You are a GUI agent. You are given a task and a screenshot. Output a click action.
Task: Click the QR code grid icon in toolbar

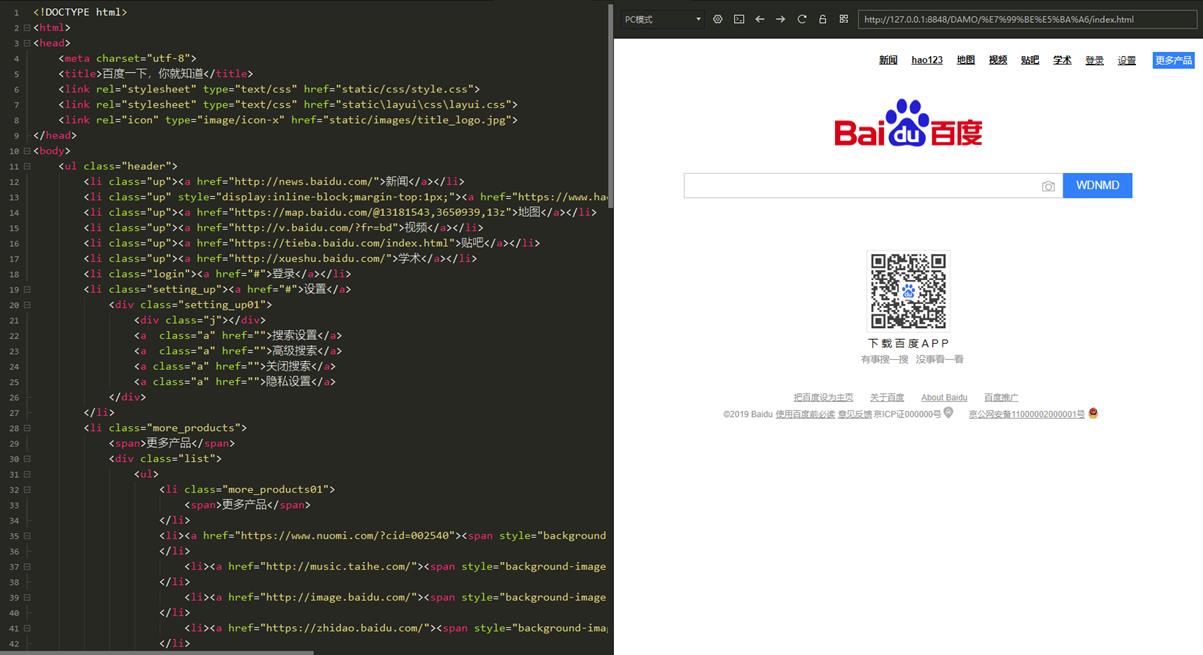[x=844, y=19]
